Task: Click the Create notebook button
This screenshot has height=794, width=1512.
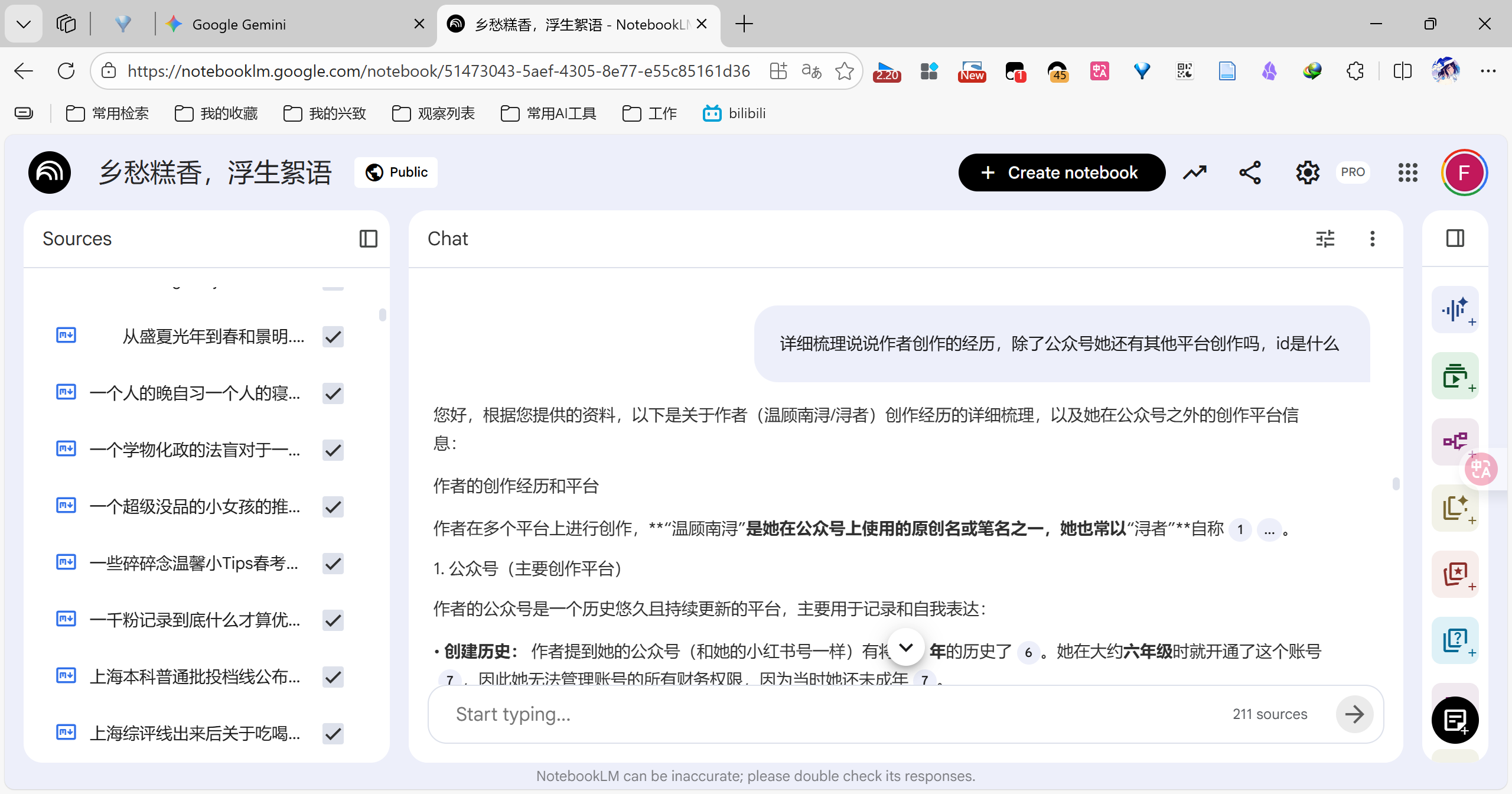Action: (x=1061, y=173)
